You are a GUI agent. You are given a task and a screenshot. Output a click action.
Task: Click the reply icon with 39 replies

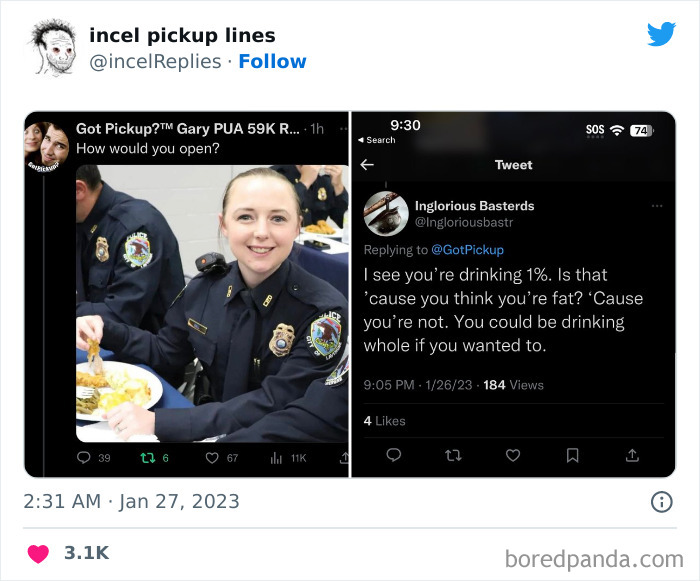click(84, 458)
